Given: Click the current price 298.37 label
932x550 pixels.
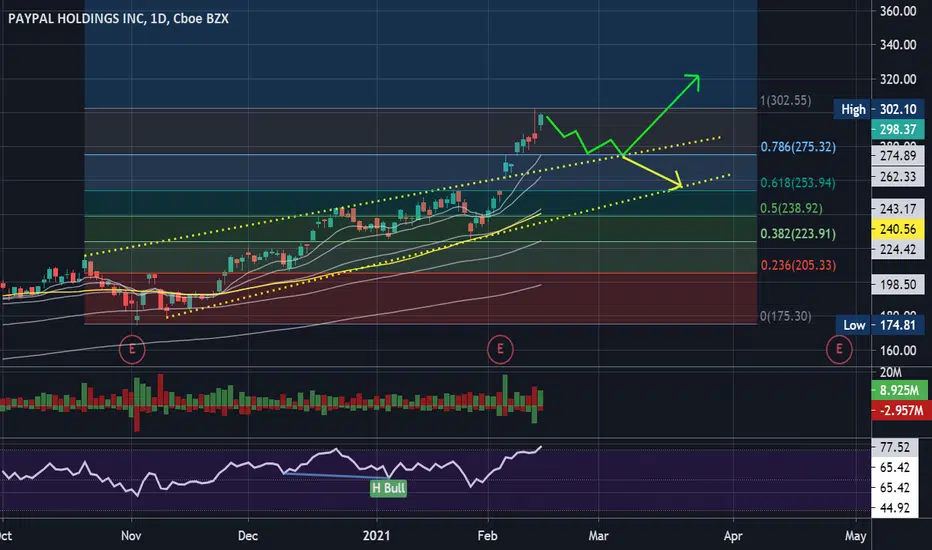Looking at the screenshot, I should [x=898, y=129].
